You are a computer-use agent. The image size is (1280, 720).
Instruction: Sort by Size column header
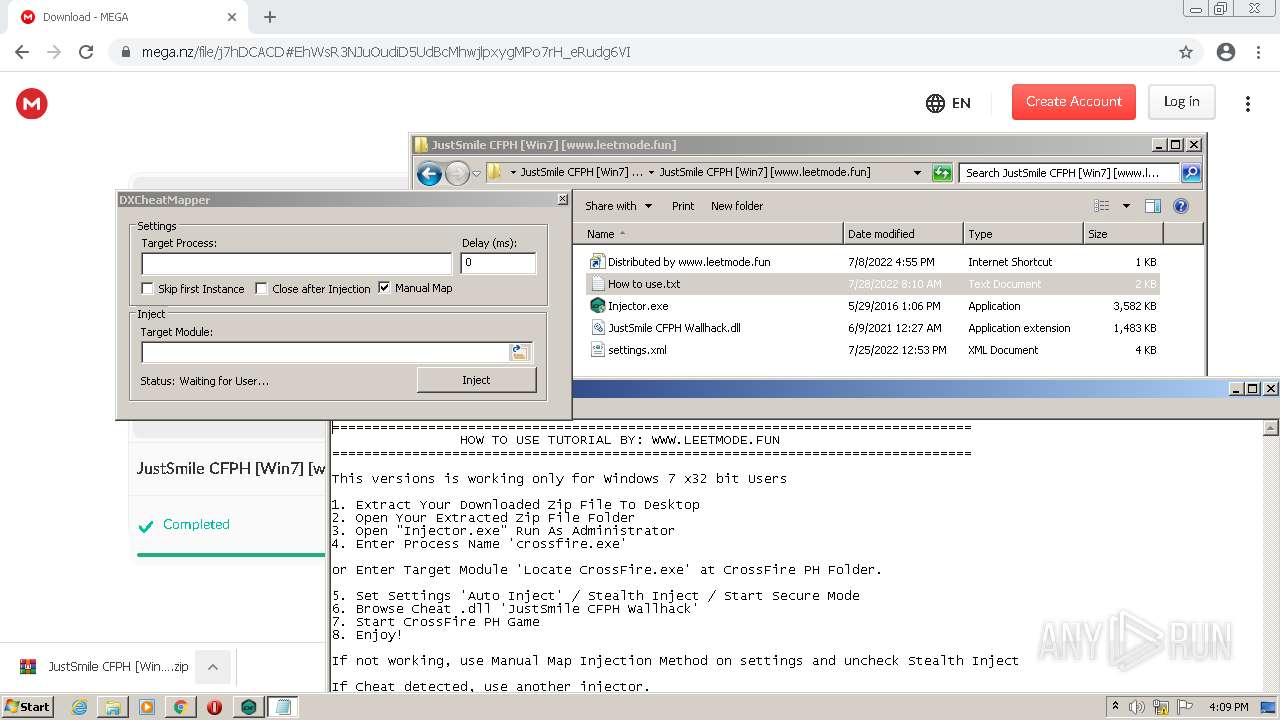1123,234
